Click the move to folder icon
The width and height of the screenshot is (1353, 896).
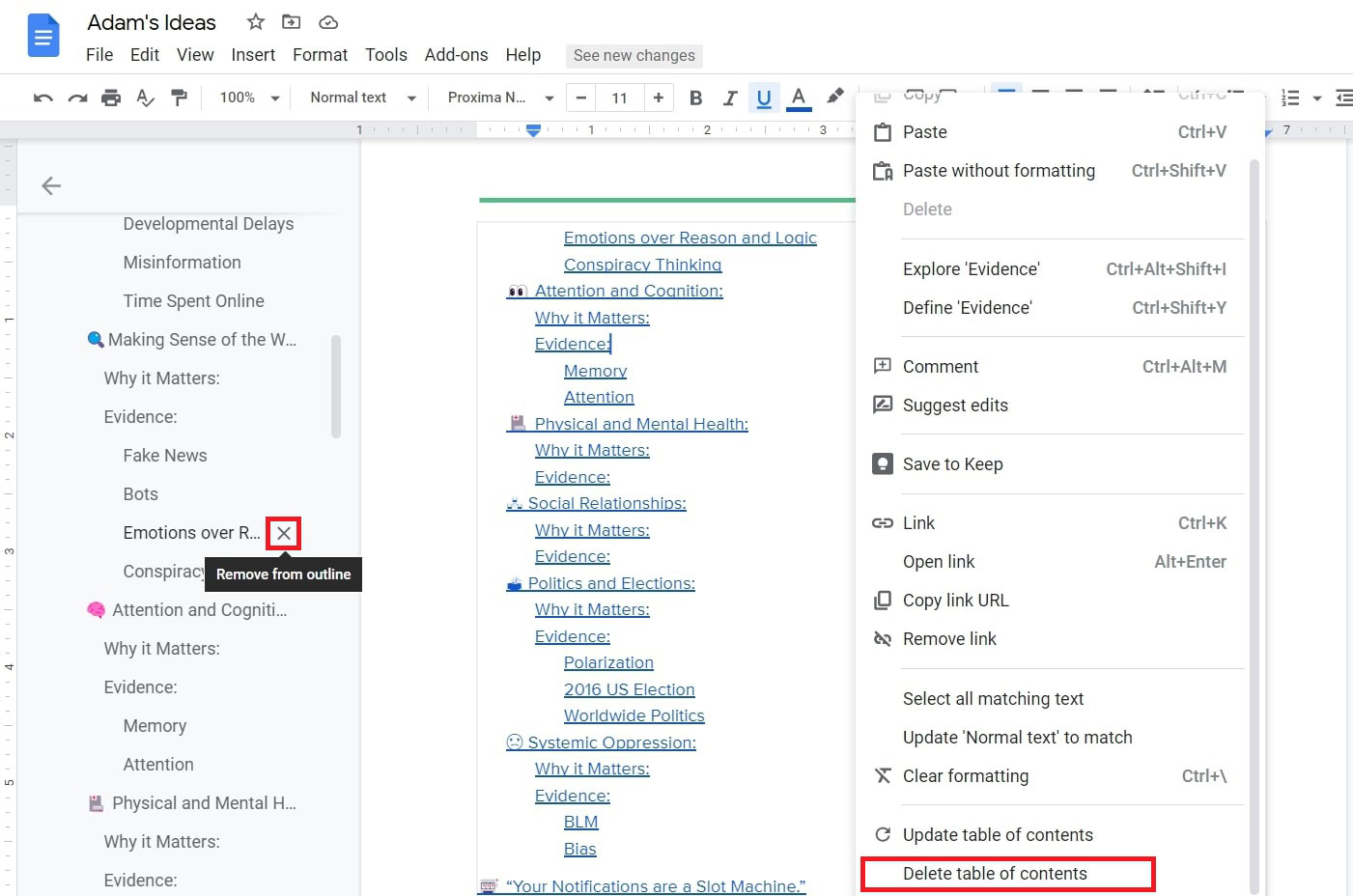click(x=291, y=22)
